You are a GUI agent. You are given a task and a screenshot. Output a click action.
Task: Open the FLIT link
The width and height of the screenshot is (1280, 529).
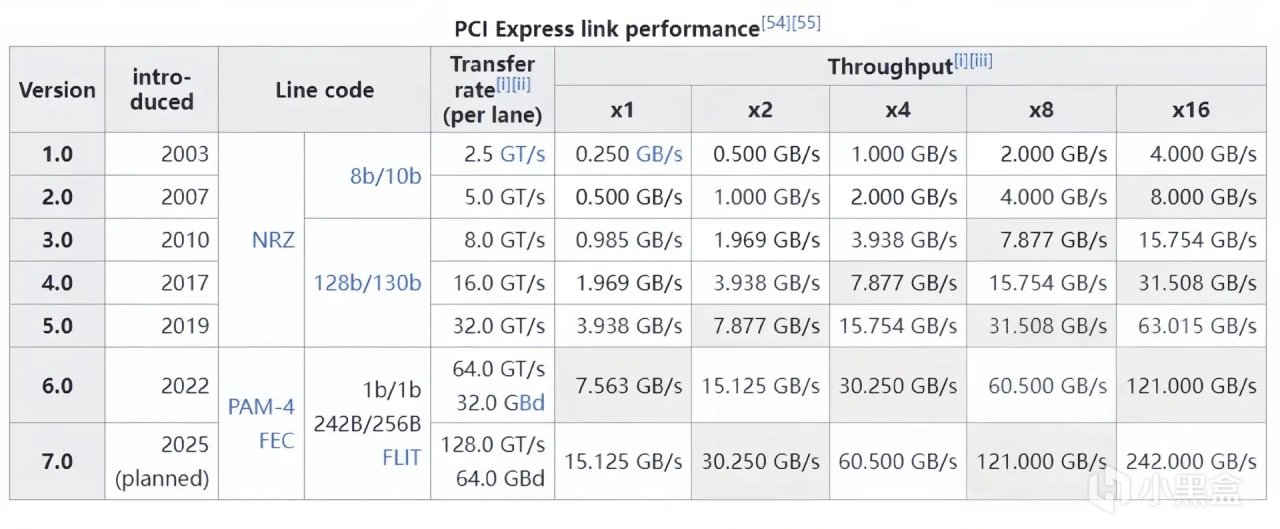pyautogui.click(x=401, y=457)
